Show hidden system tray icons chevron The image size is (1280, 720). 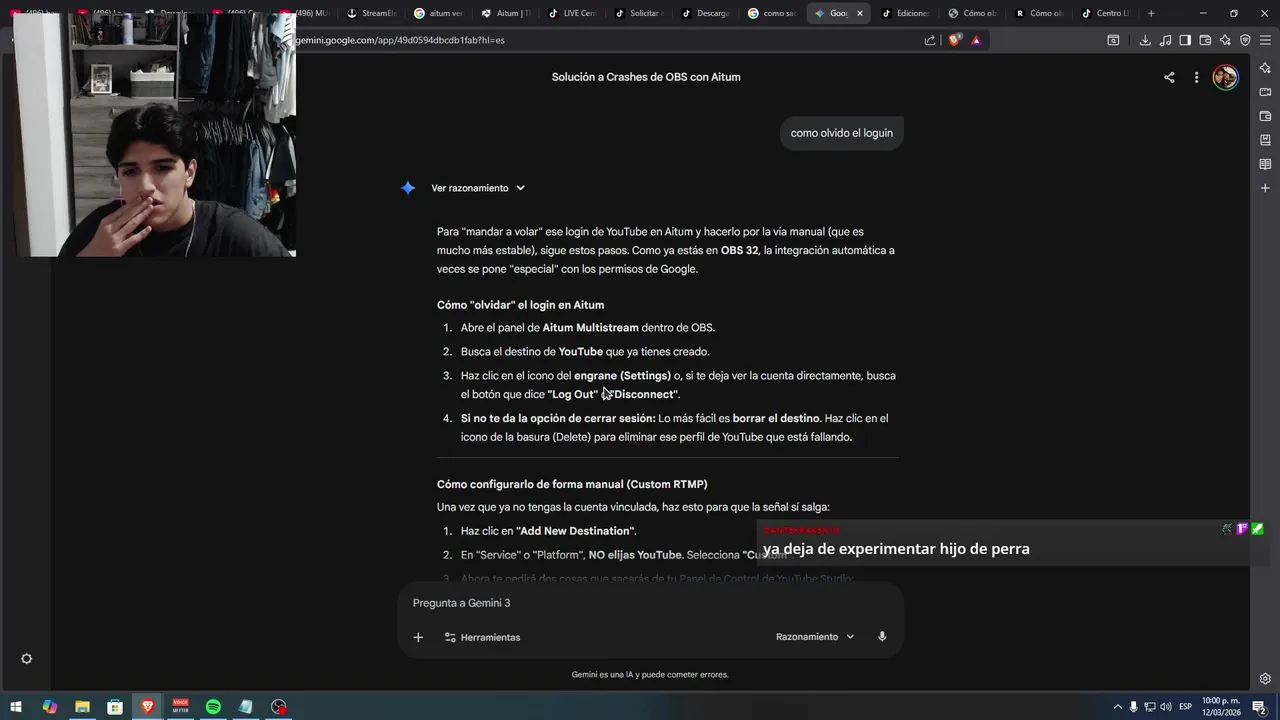(x=1117, y=707)
